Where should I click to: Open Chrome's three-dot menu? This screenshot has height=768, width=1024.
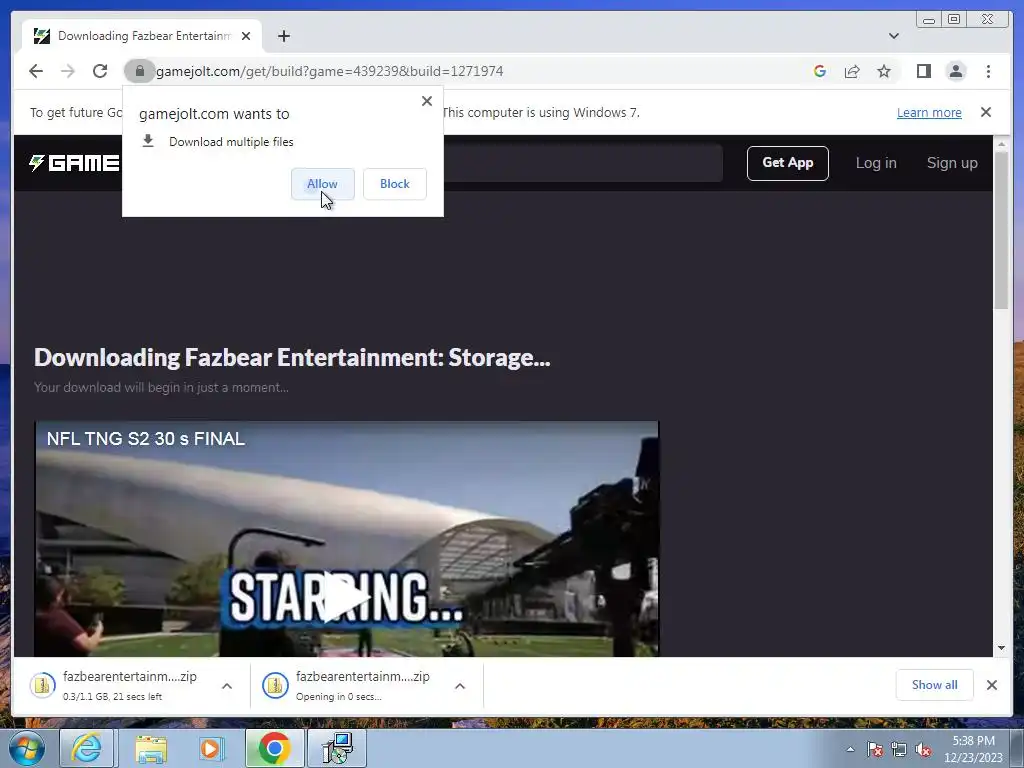988,71
